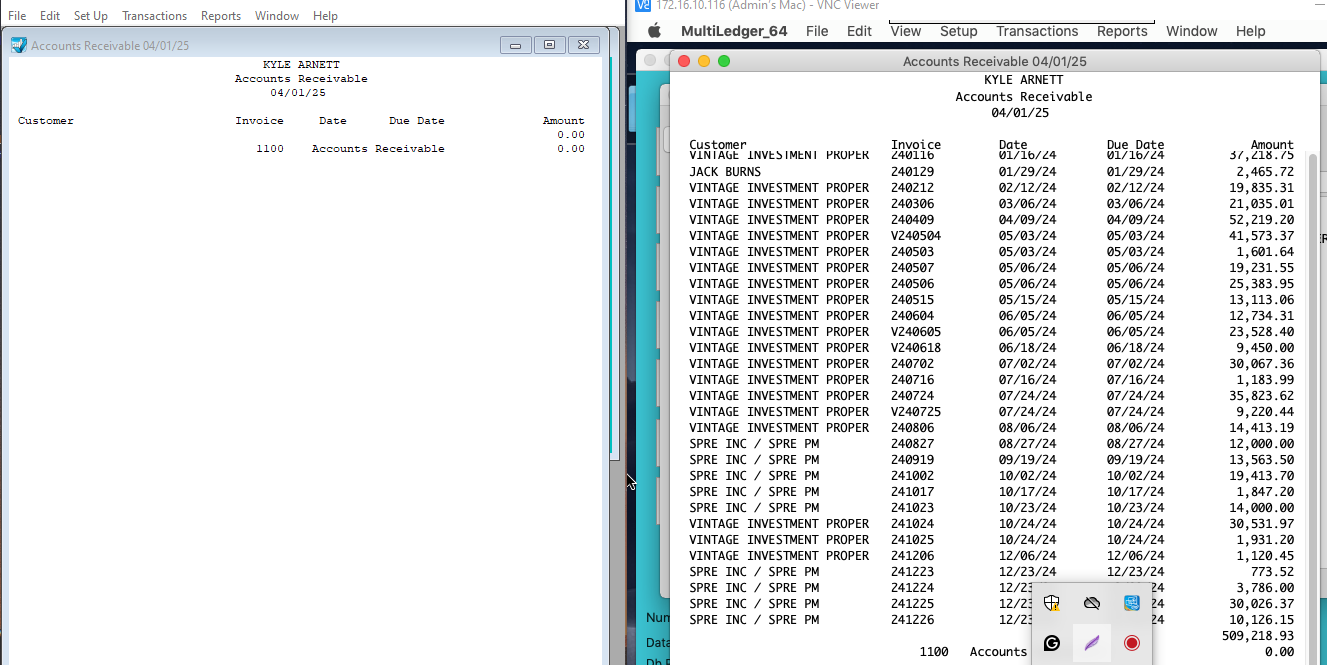Open the Edit menu in the left Windows app
This screenshot has width=1327, height=665.
click(50, 16)
